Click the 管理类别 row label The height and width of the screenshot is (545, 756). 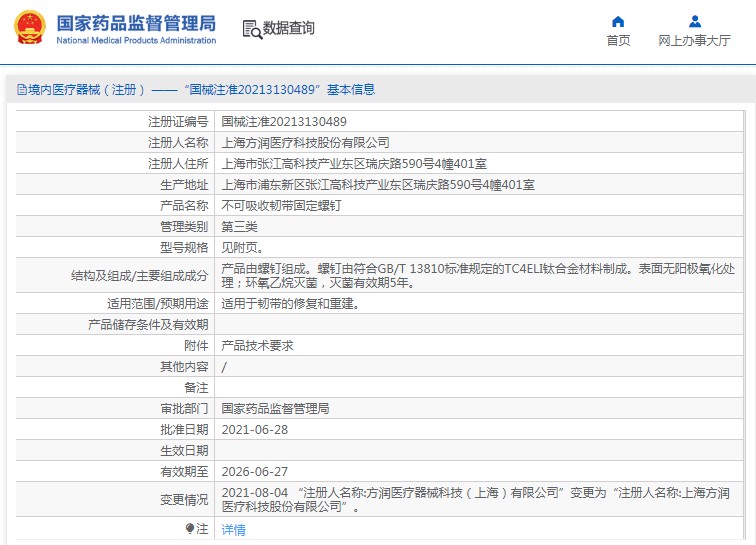pyautogui.click(x=184, y=227)
